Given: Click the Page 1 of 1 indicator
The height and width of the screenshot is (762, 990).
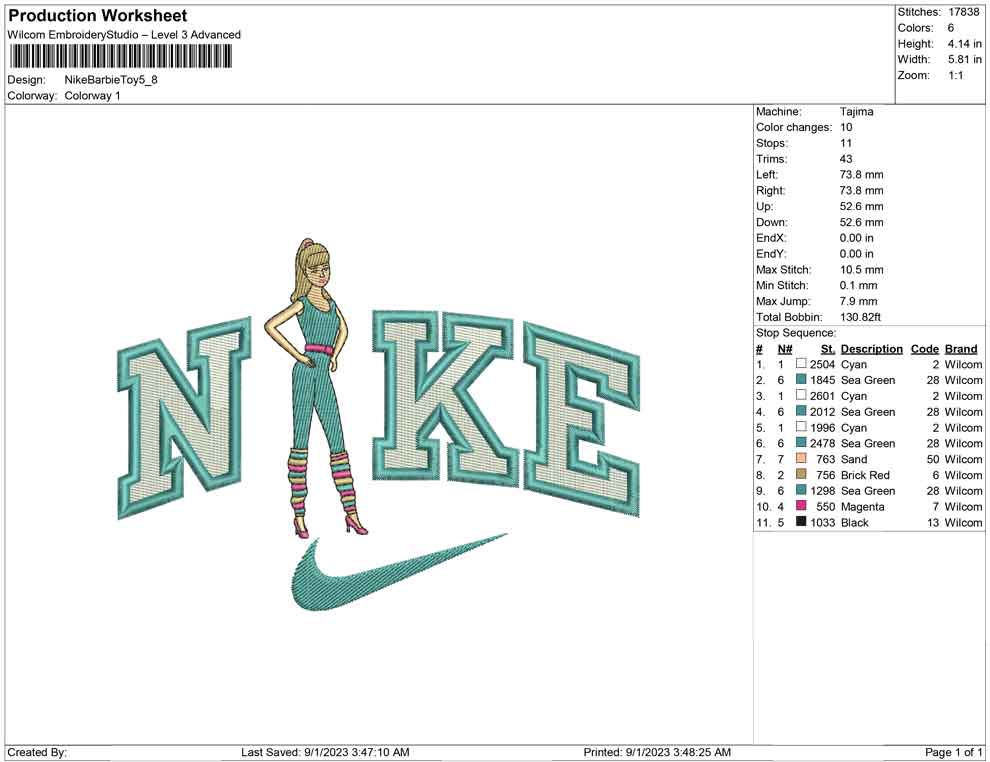Looking at the screenshot, I should [x=953, y=753].
